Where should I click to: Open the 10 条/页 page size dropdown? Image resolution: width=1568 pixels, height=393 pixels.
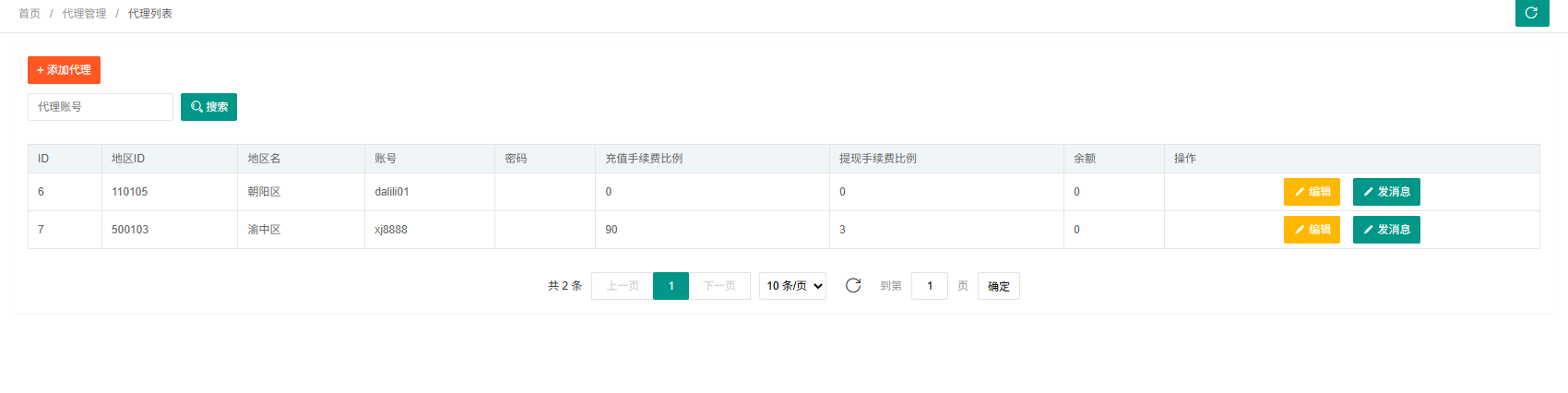[x=792, y=286]
